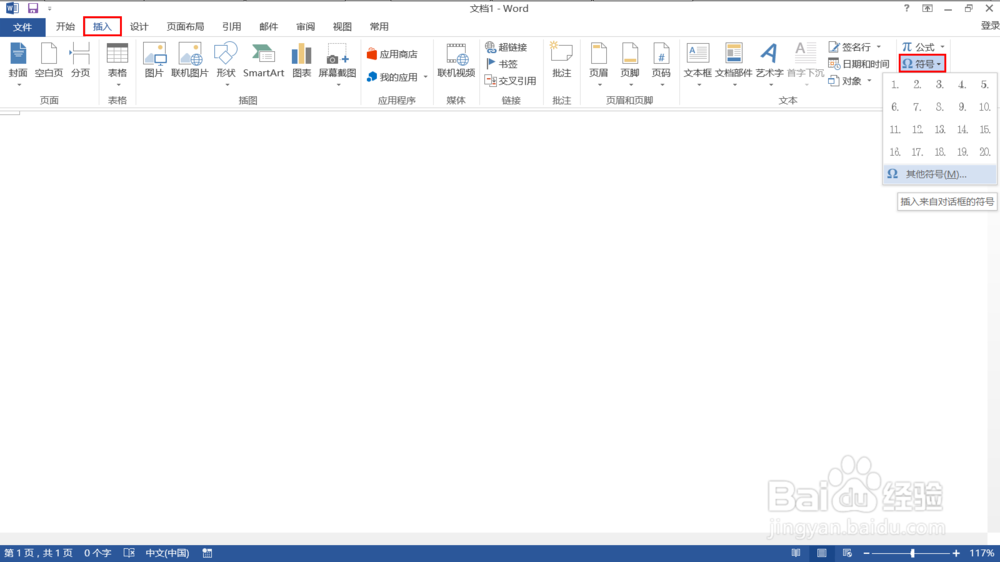Viewport: 1000px width, 562px height.
Task: Switch to the Review (审阅) tab
Action: click(305, 27)
